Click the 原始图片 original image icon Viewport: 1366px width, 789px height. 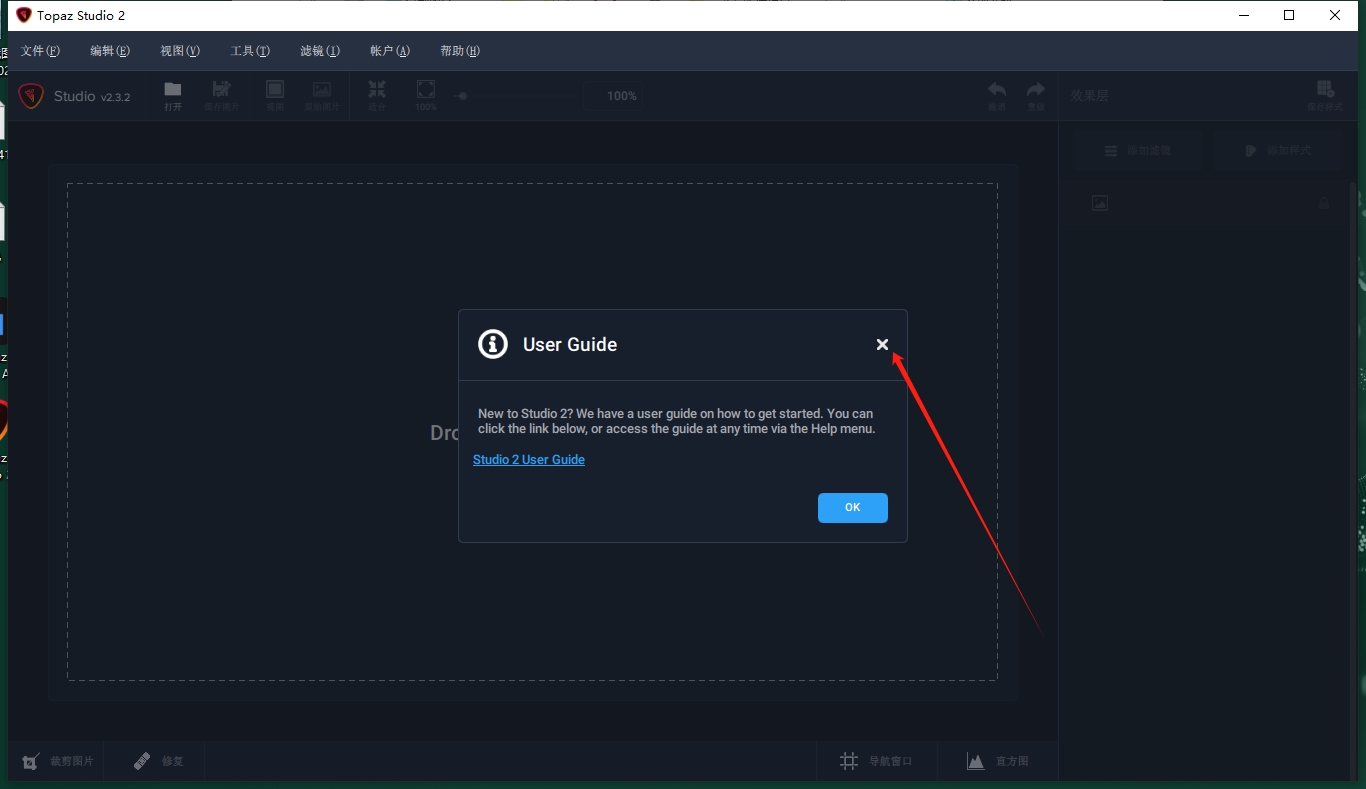(322, 89)
